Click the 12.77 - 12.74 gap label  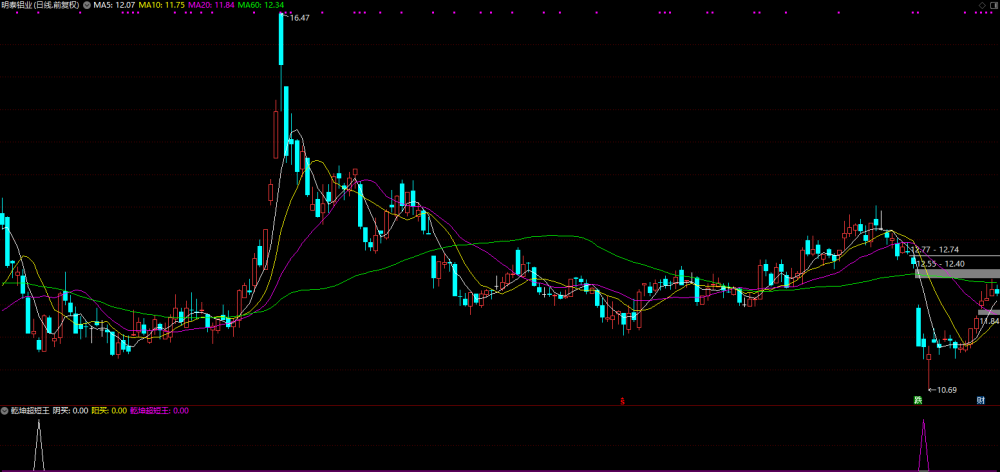click(x=935, y=249)
